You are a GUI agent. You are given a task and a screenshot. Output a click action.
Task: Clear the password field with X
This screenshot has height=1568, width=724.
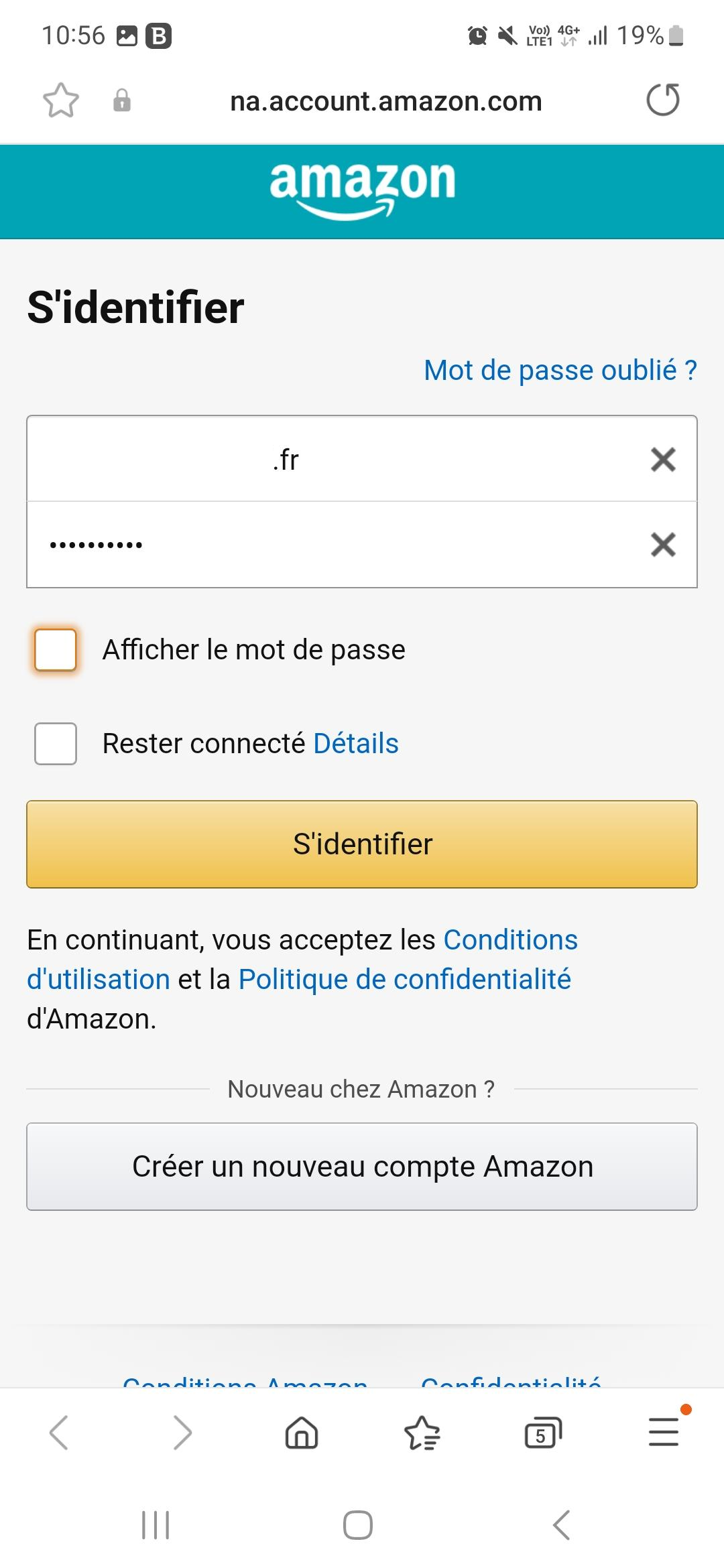pyautogui.click(x=663, y=545)
